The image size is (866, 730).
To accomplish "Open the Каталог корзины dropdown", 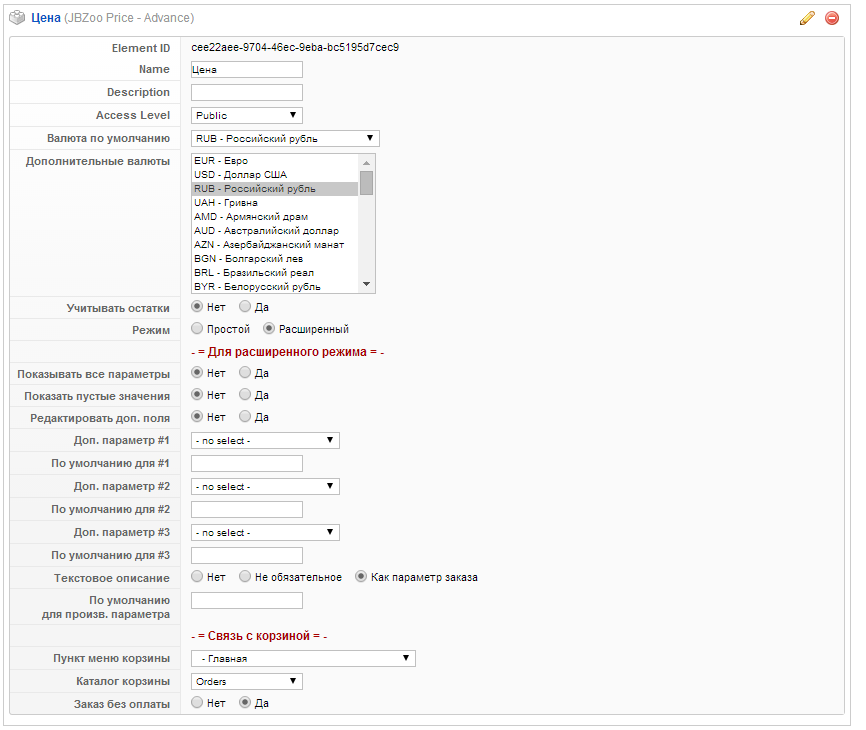I will [x=246, y=681].
